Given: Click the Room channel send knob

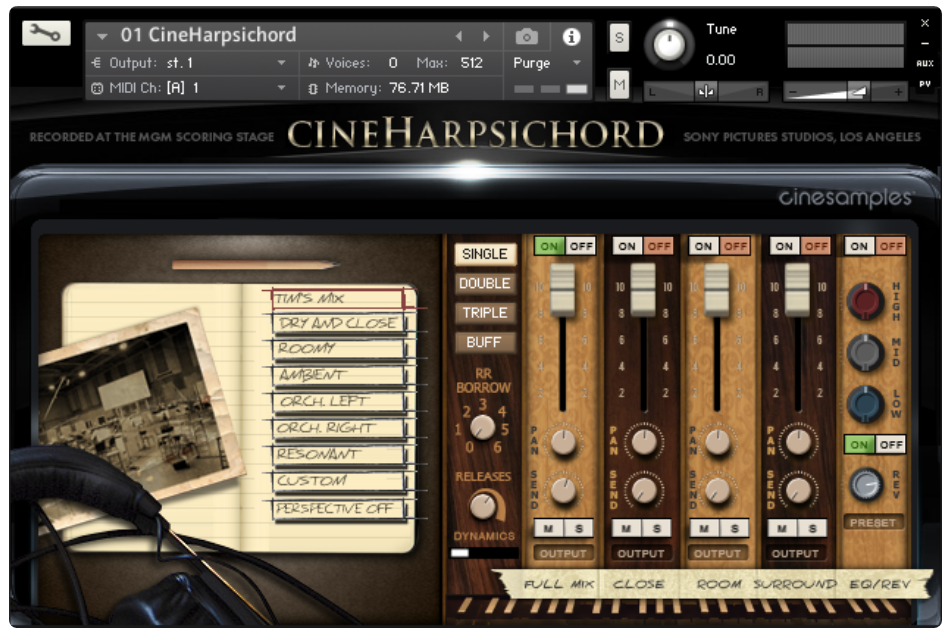Looking at the screenshot, I should [718, 490].
